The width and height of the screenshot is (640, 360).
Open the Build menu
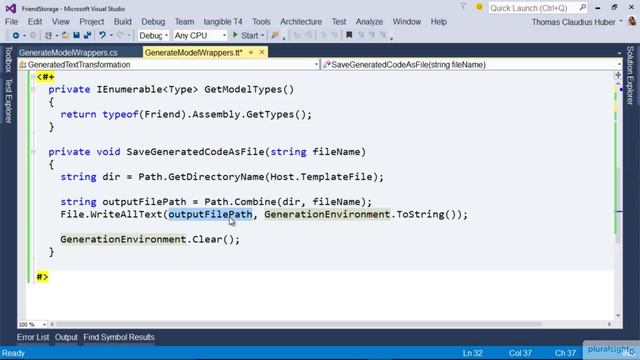pyautogui.click(x=122, y=22)
